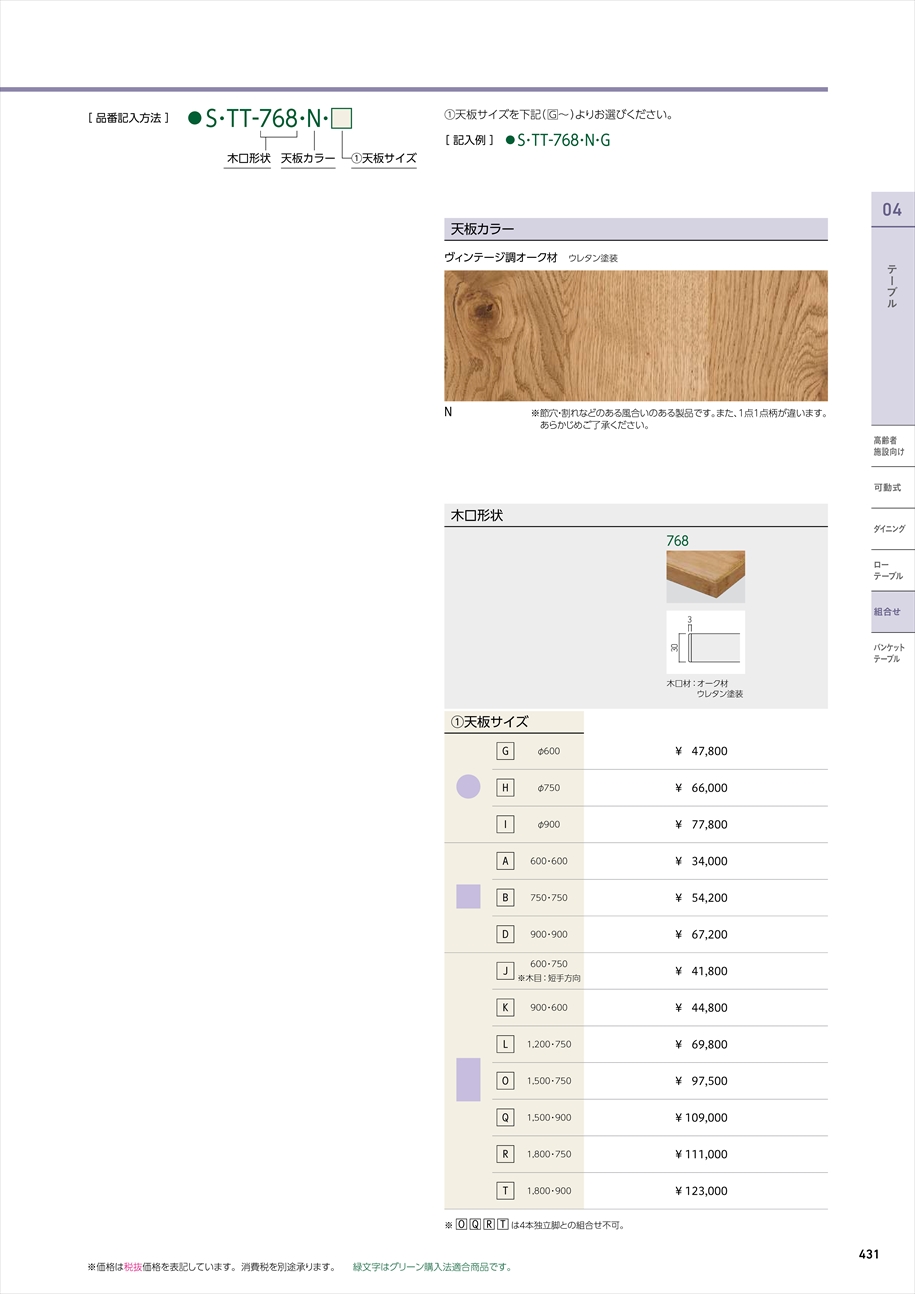Click price ¥ 34,000
The height and width of the screenshot is (1294, 915).
tap(701, 861)
